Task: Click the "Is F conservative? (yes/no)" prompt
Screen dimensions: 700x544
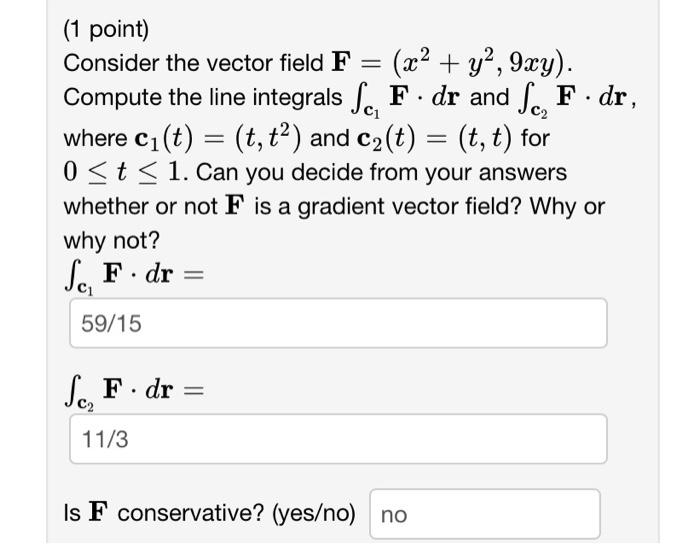Action: pyautogui.click(x=210, y=514)
